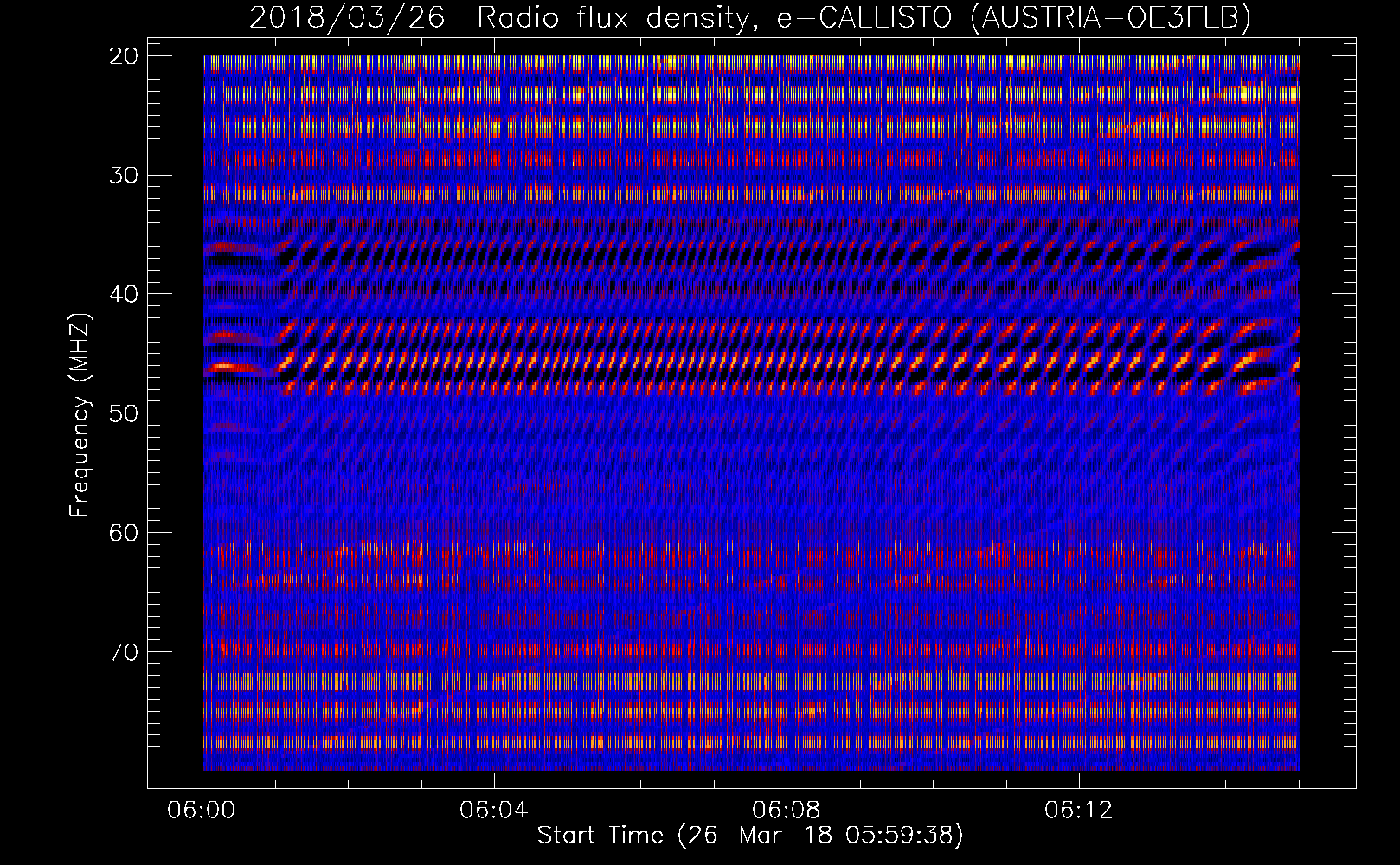The width and height of the screenshot is (1400, 865).
Task: Click the frequency tick label '70'
Action: click(x=124, y=651)
